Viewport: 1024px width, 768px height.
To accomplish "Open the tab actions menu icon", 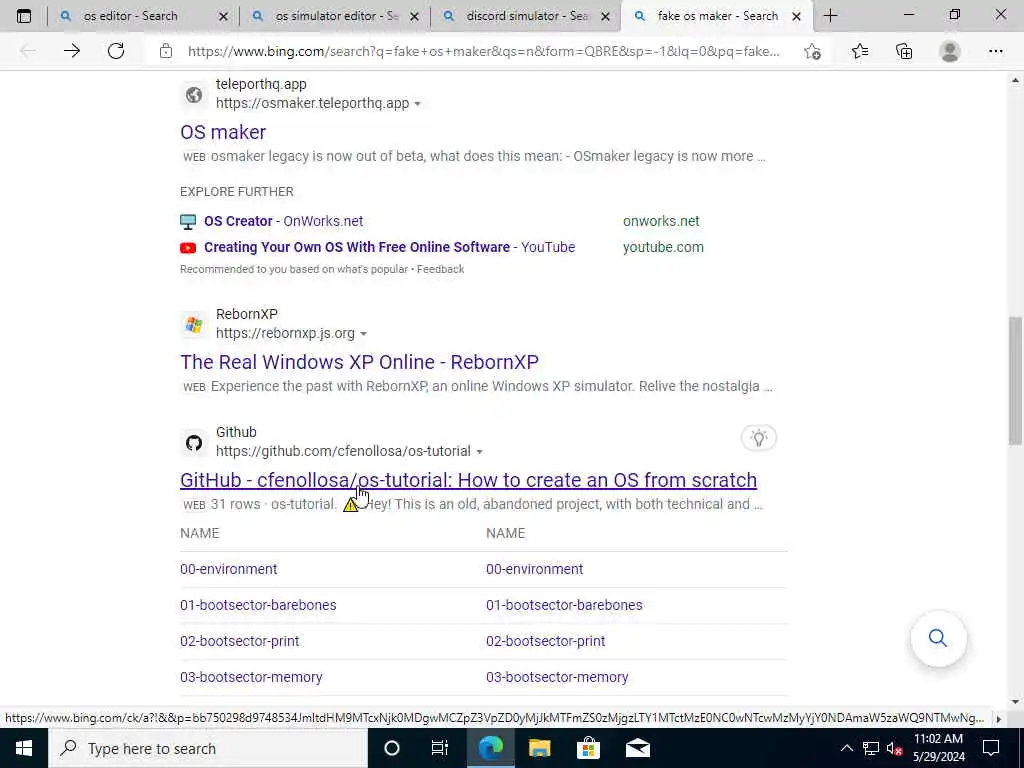I will (24, 16).
